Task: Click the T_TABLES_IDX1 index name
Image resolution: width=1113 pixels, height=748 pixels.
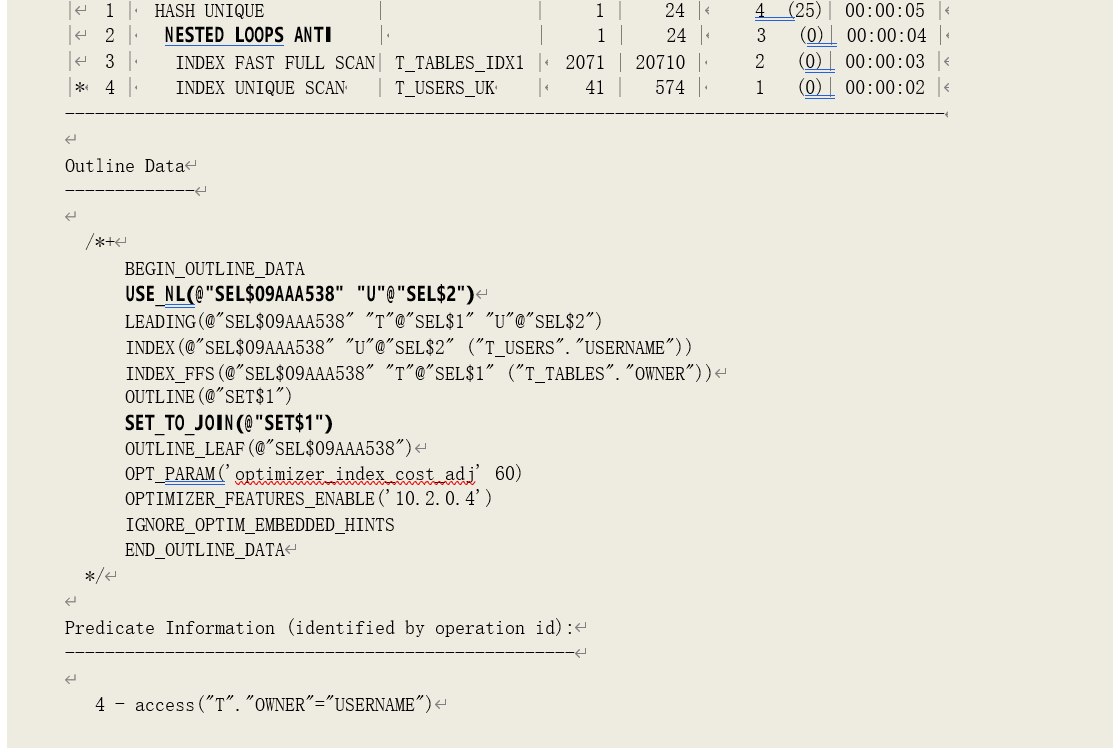Action: point(459,63)
